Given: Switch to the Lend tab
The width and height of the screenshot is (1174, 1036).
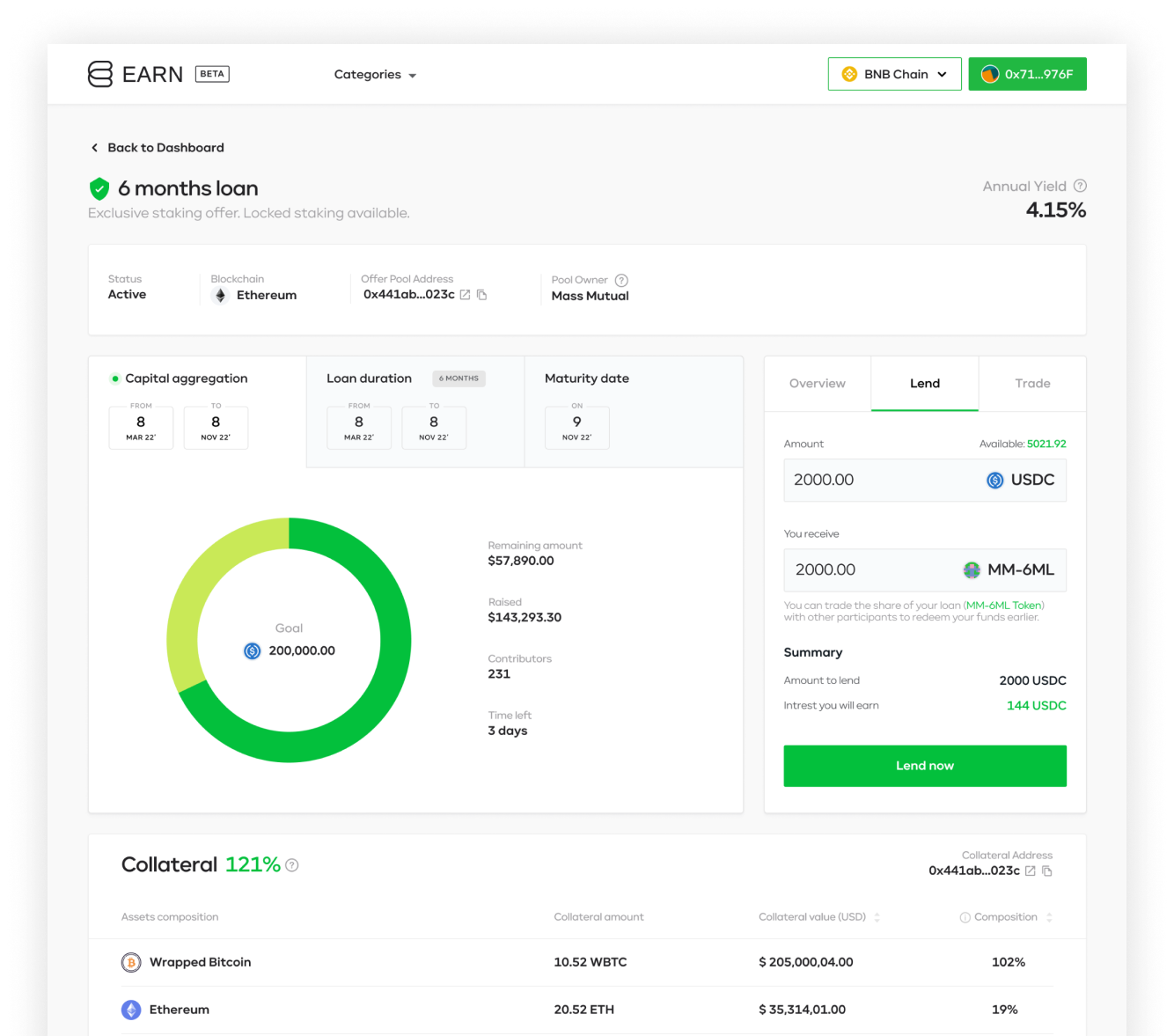Looking at the screenshot, I should (x=925, y=384).
